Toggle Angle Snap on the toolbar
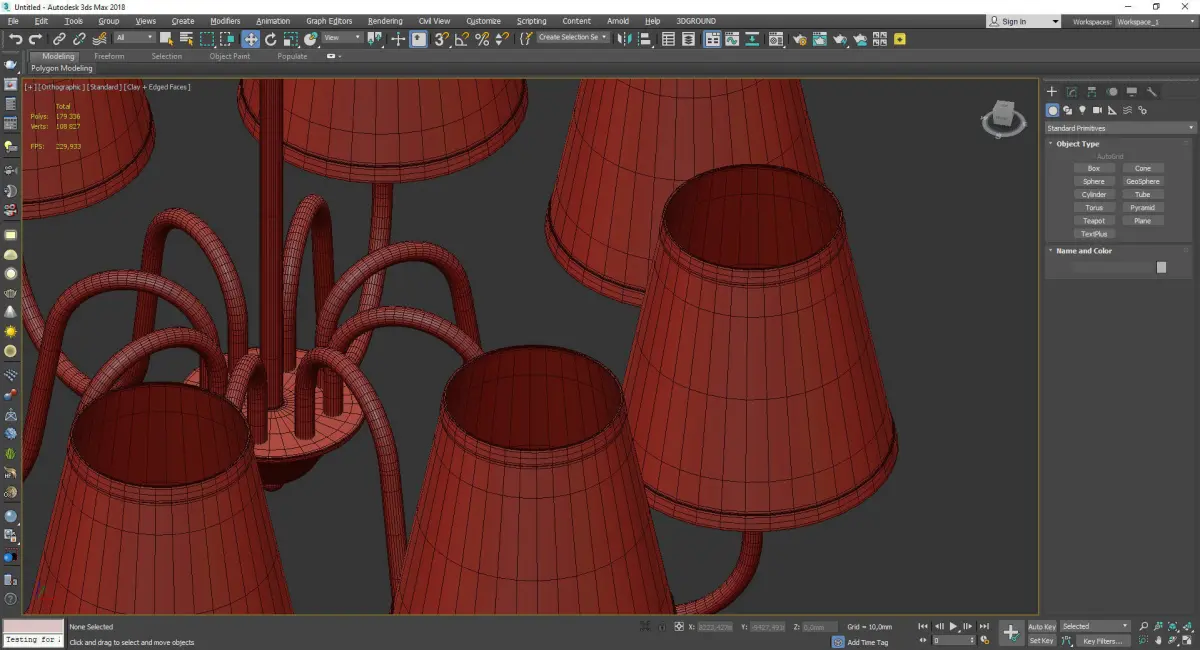 (x=462, y=39)
